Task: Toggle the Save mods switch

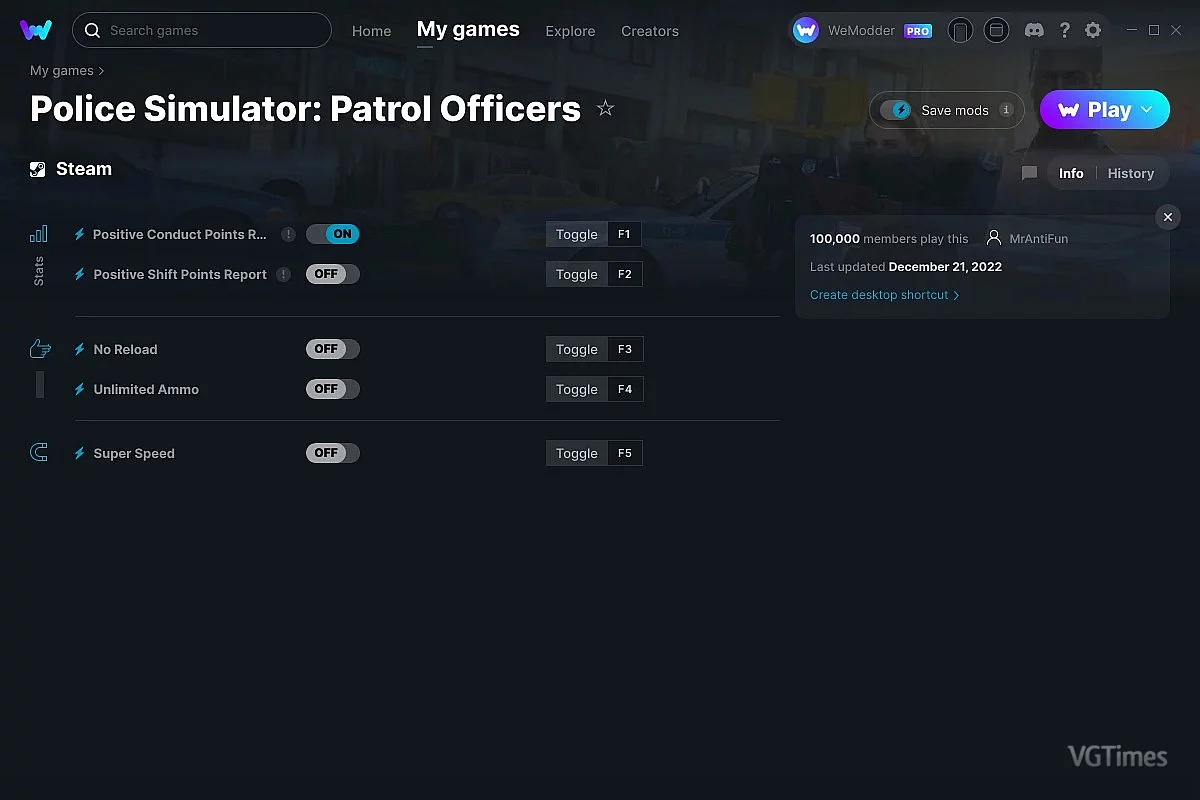Action: coord(896,110)
